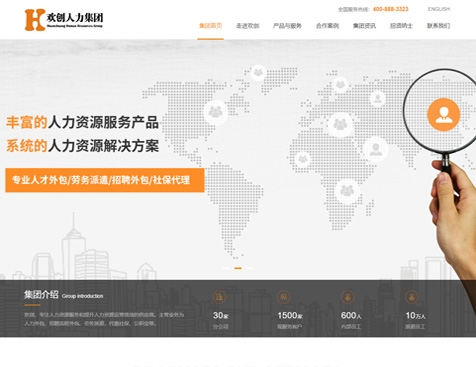This screenshot has height=367, width=476.
Task: Click the 10万人 dispatched employees icon
Action: point(412,296)
